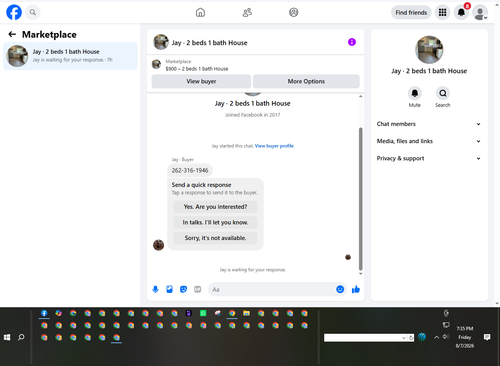This screenshot has width=500, height=366.
Task: Open the emoji picker smiley
Action: coord(340,289)
